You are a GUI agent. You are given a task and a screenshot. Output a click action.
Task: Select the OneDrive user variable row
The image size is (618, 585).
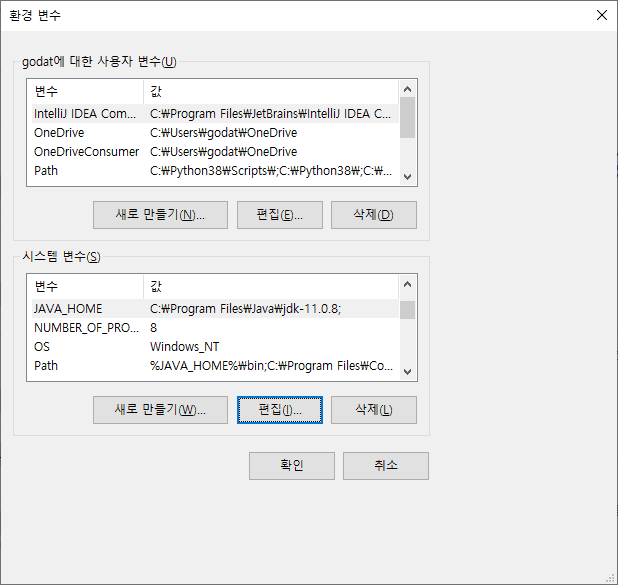215,133
